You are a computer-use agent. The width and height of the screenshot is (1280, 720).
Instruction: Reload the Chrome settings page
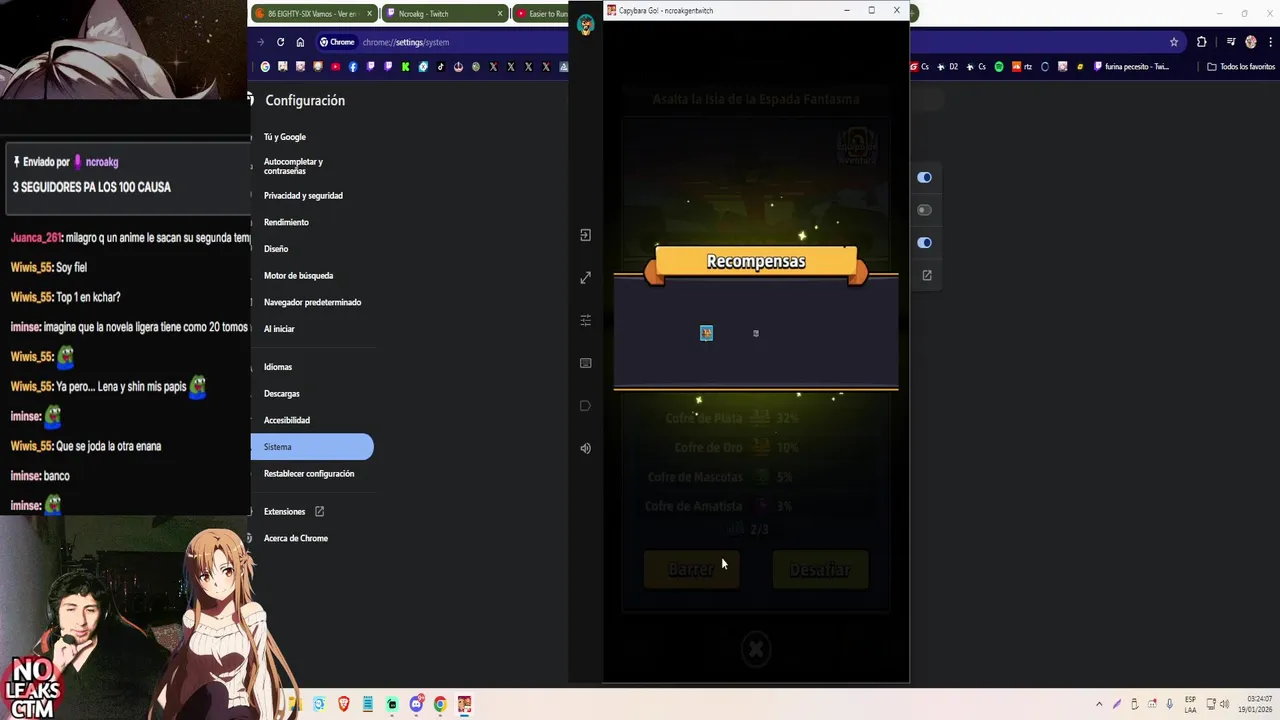(280, 42)
